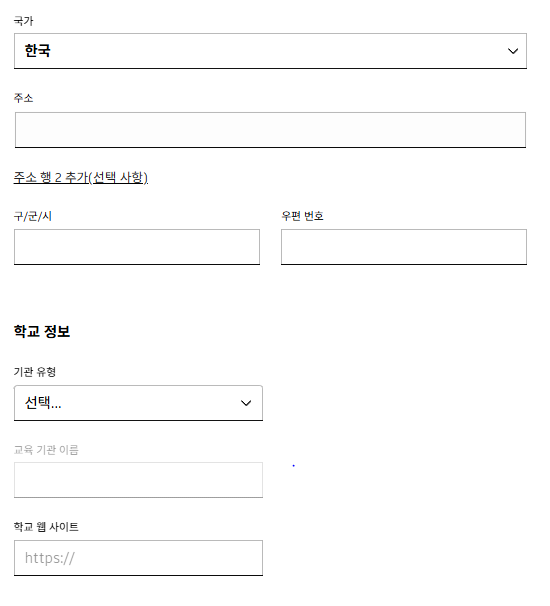Click the 우편 번호 field label
The height and width of the screenshot is (606, 550).
(x=302, y=216)
